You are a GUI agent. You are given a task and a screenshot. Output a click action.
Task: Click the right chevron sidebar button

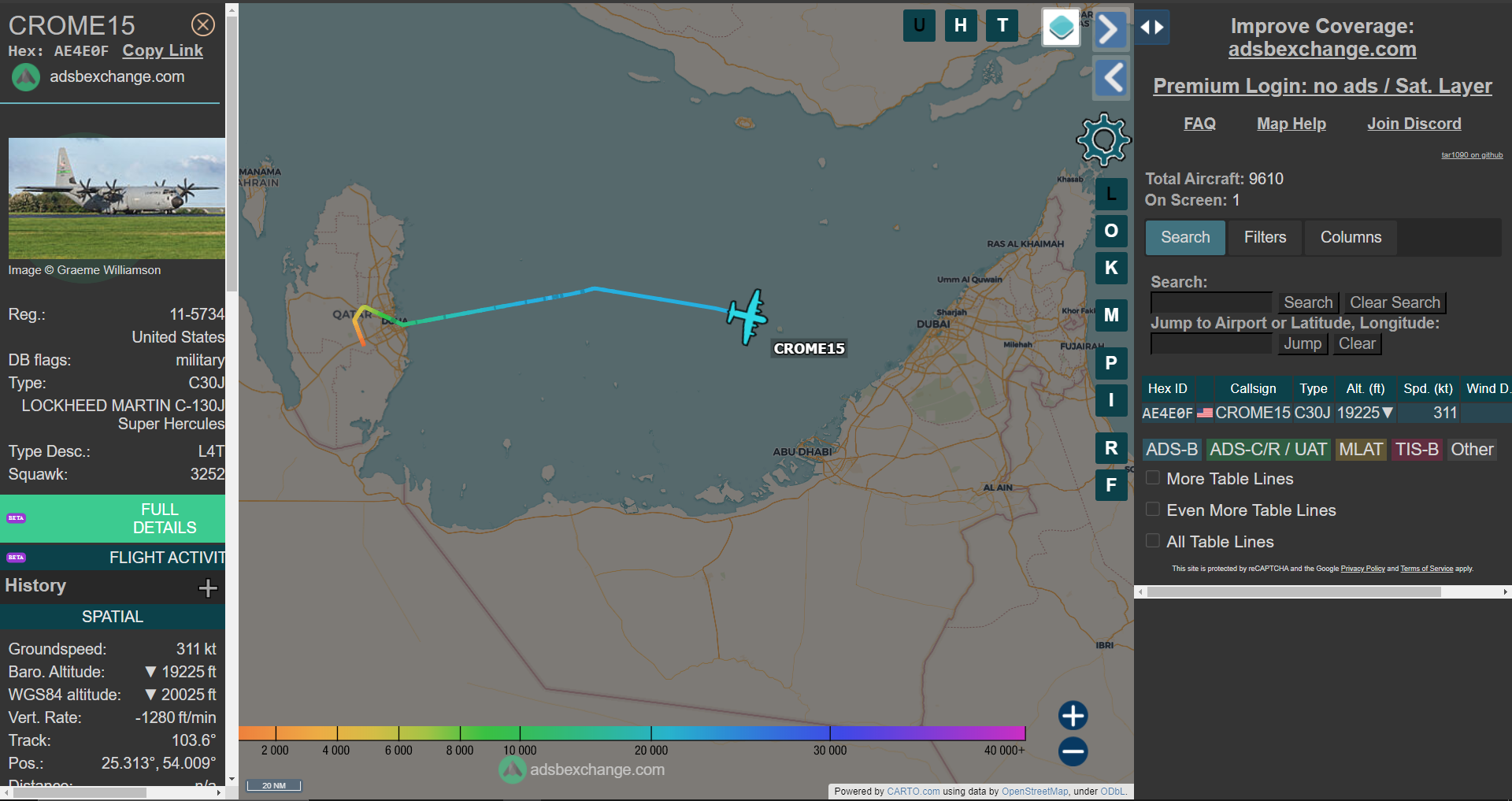tap(1110, 30)
